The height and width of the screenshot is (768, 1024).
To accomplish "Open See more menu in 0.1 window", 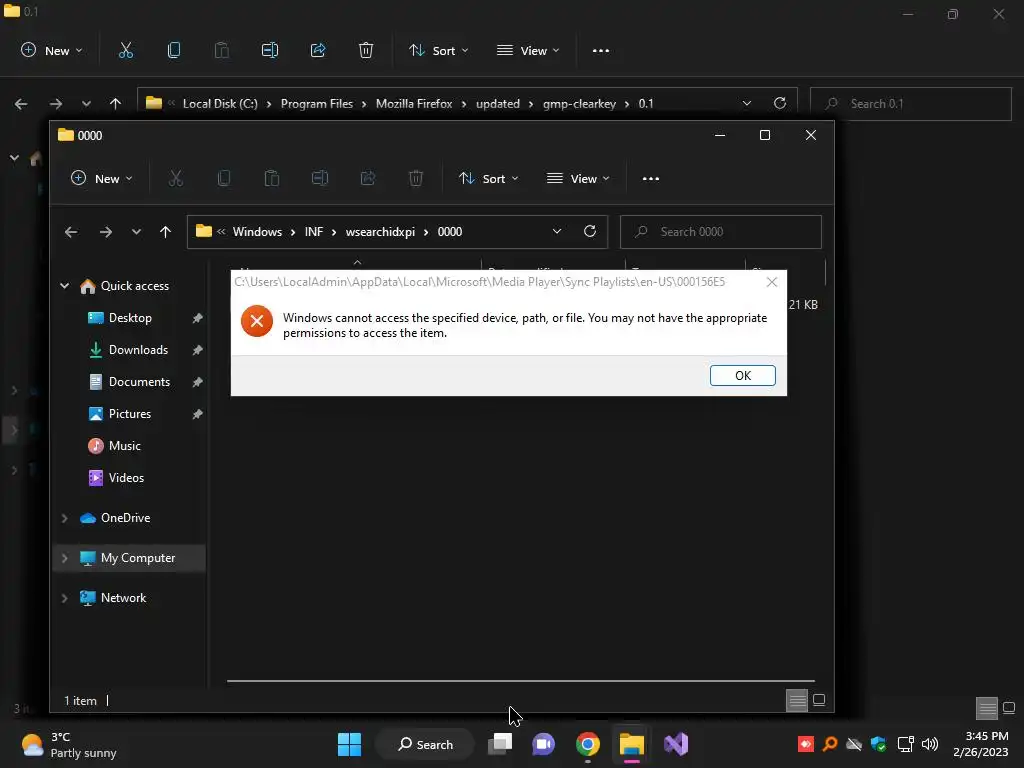I will pos(600,51).
